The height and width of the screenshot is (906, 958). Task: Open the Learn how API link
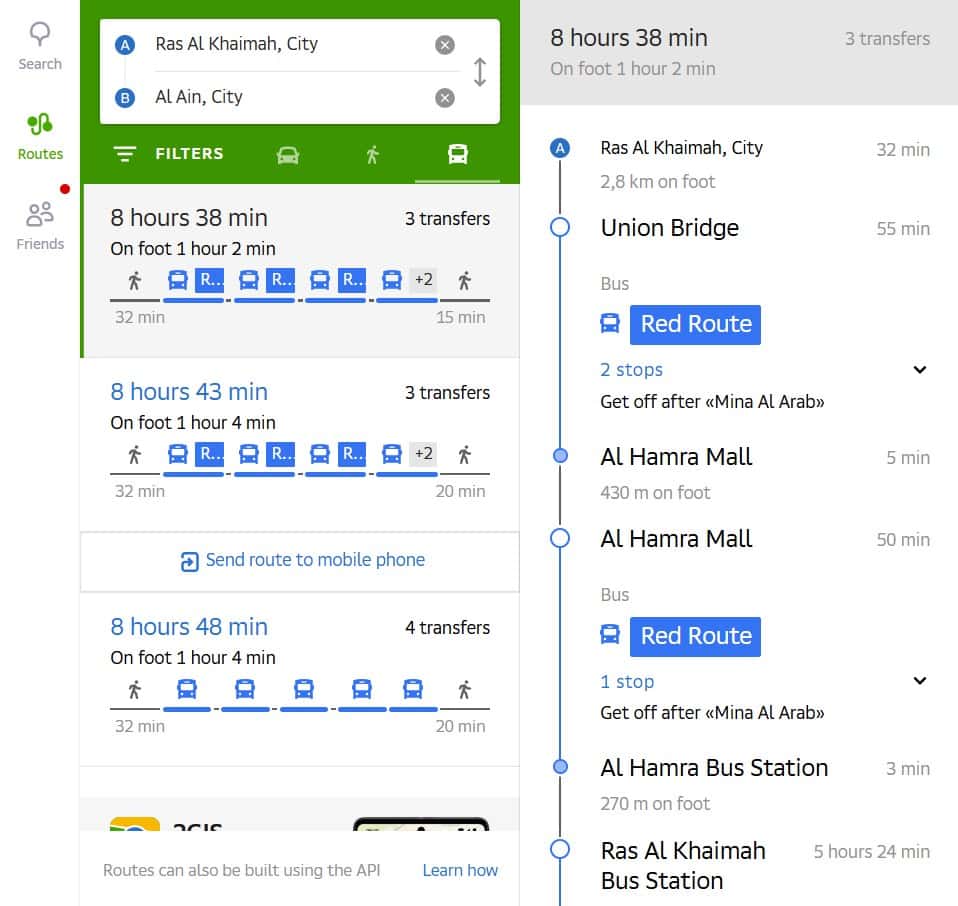coord(460,870)
